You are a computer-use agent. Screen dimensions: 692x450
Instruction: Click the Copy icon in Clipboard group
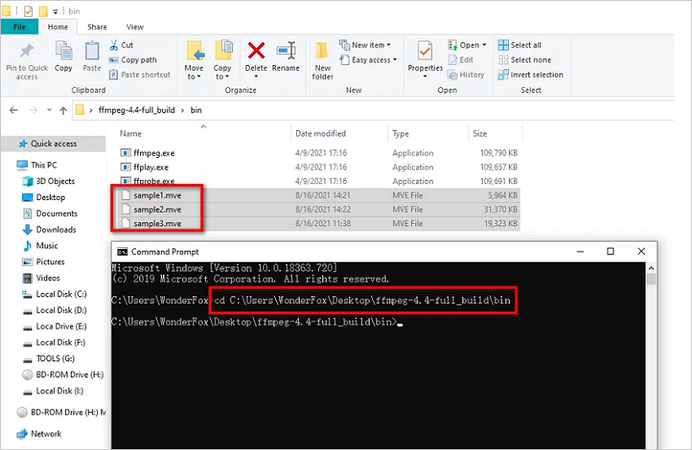[x=64, y=52]
